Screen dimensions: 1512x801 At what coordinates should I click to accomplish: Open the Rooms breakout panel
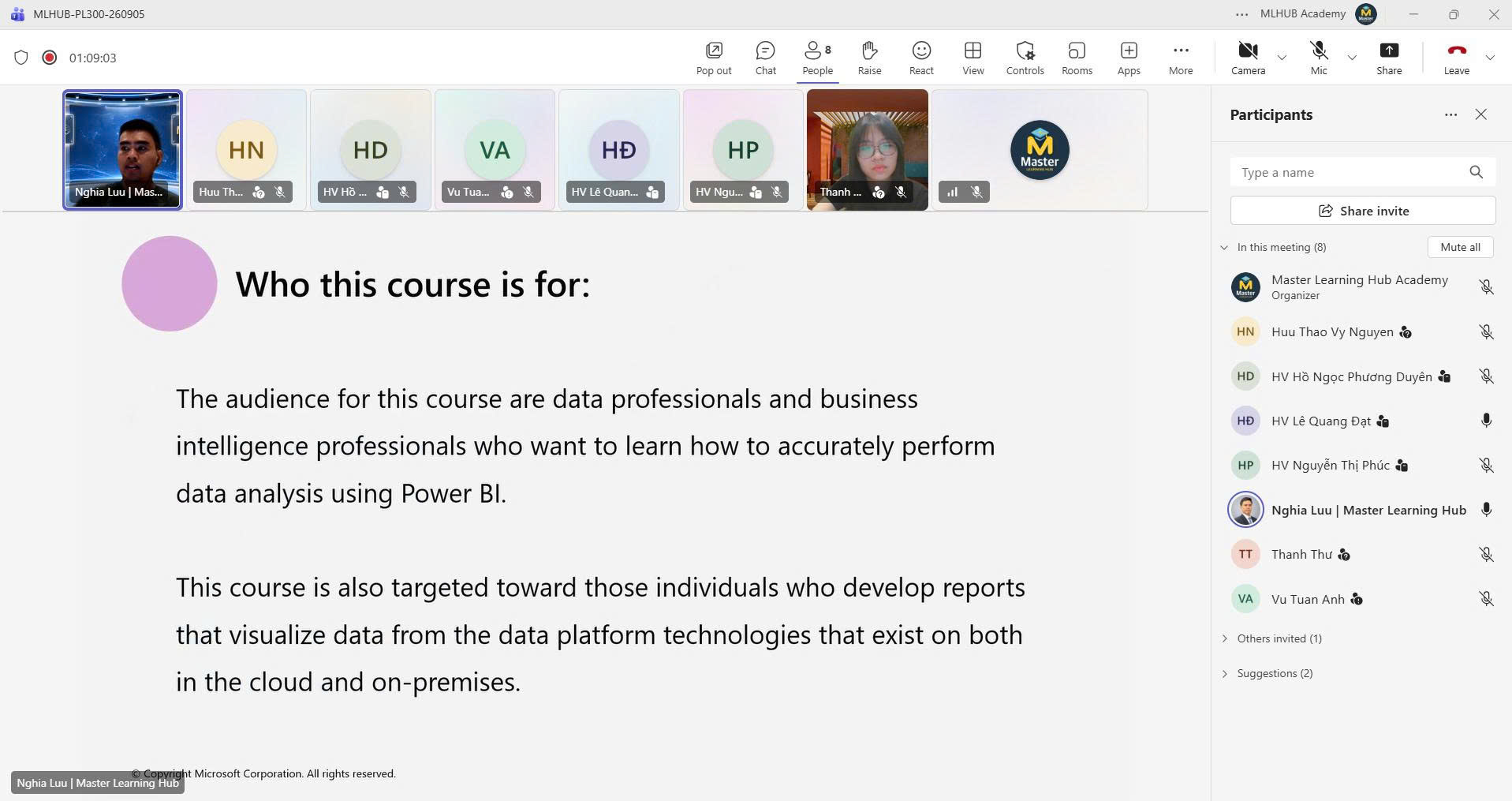[1077, 58]
